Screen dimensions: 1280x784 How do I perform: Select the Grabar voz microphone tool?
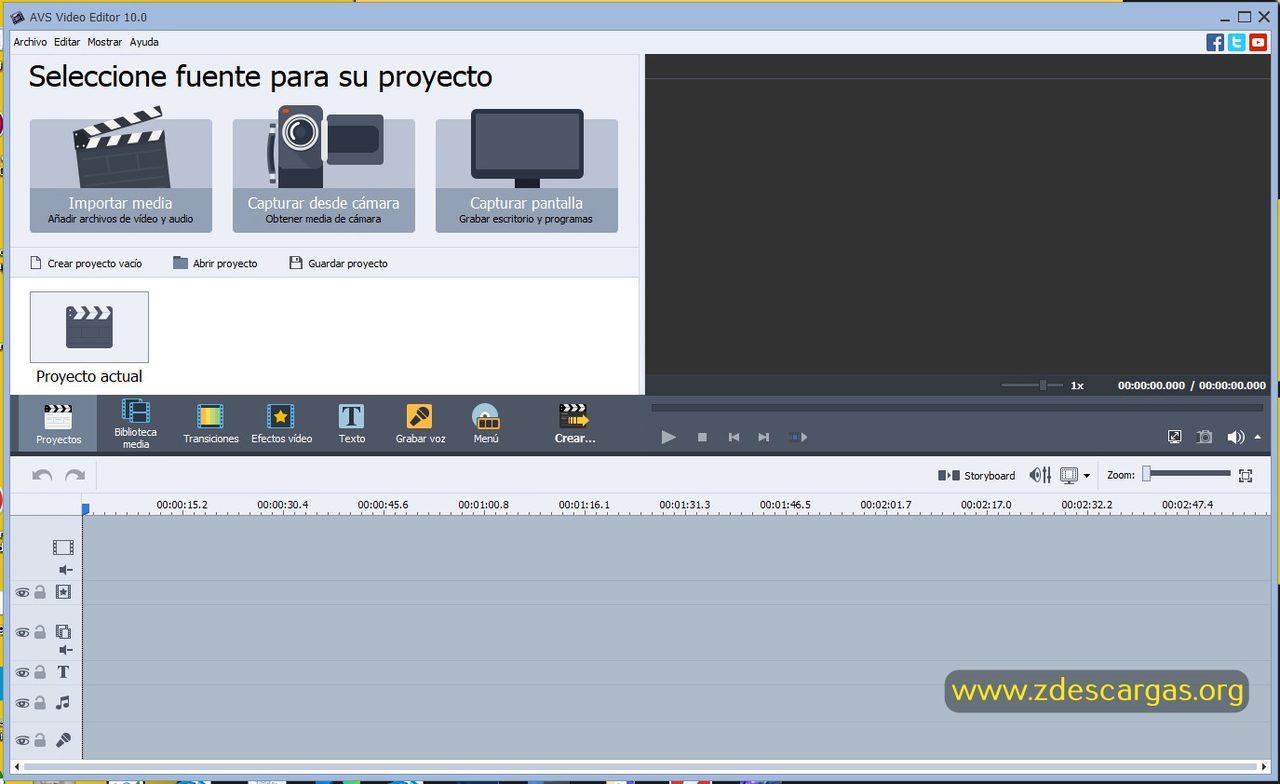tap(420, 423)
